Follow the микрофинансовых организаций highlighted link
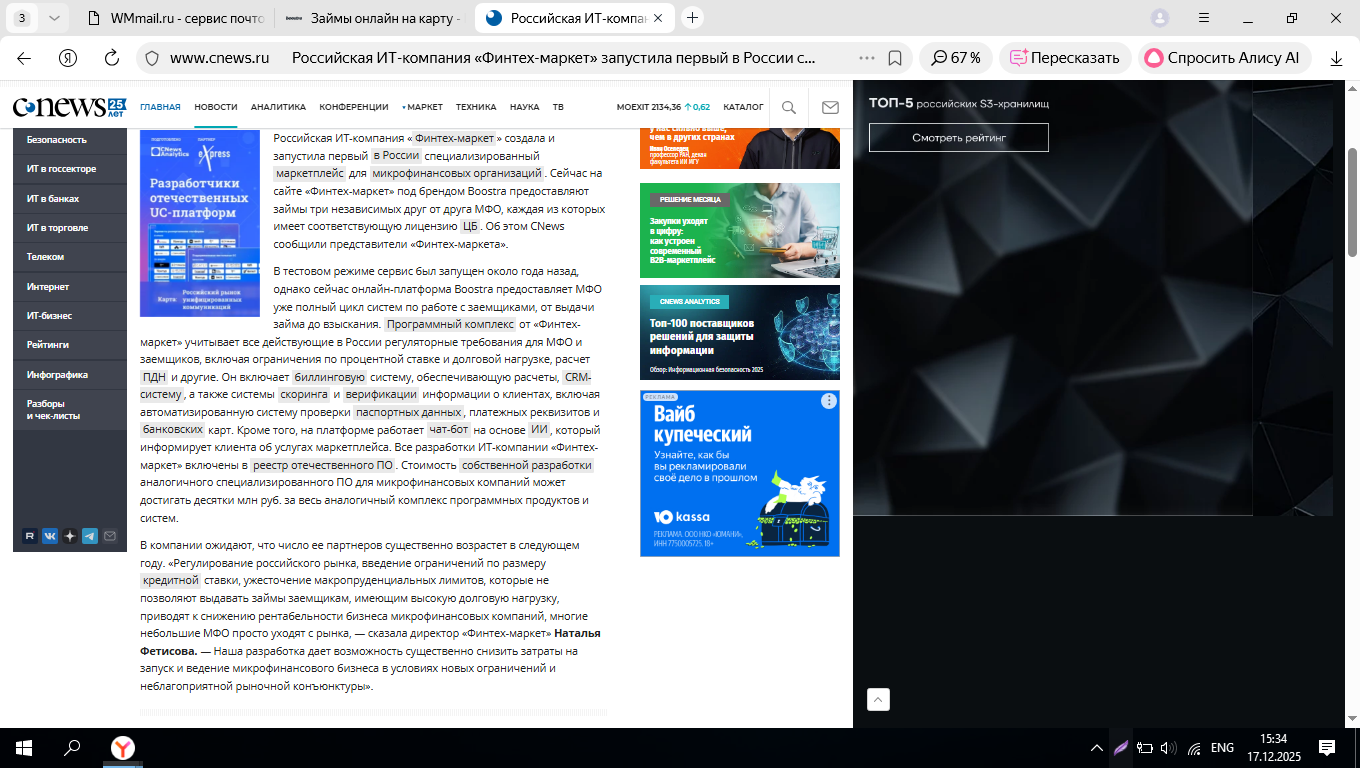 click(457, 174)
